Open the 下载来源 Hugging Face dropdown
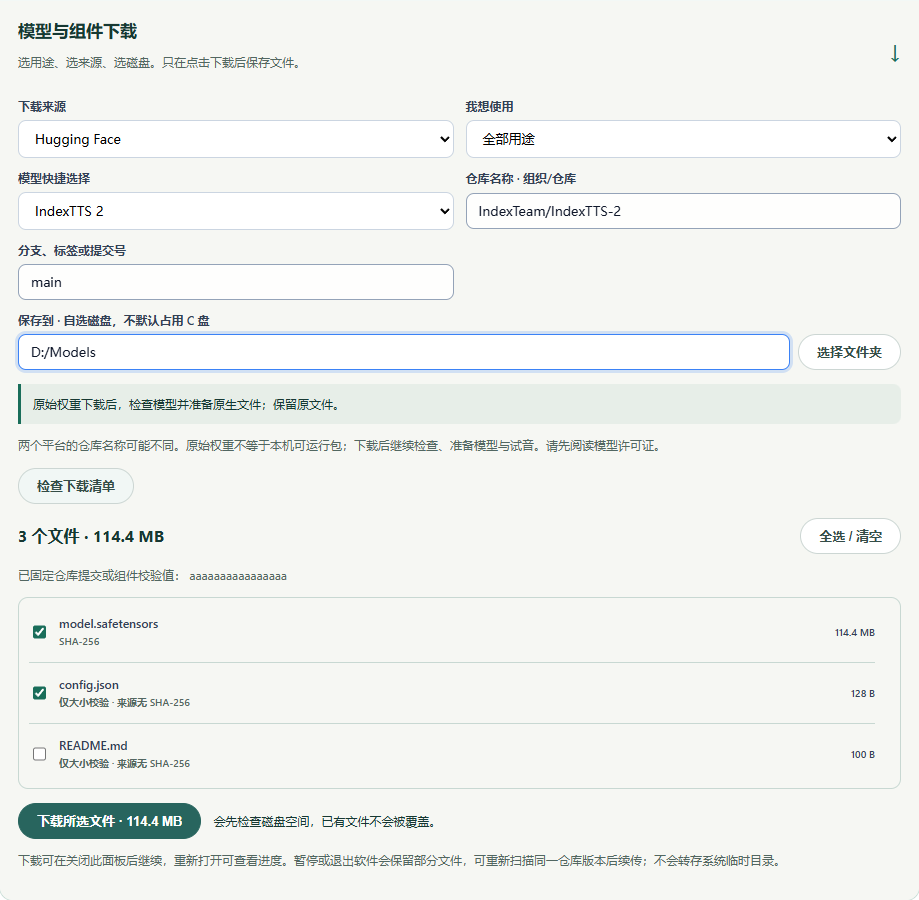Image resolution: width=919 pixels, height=900 pixels. [236, 139]
